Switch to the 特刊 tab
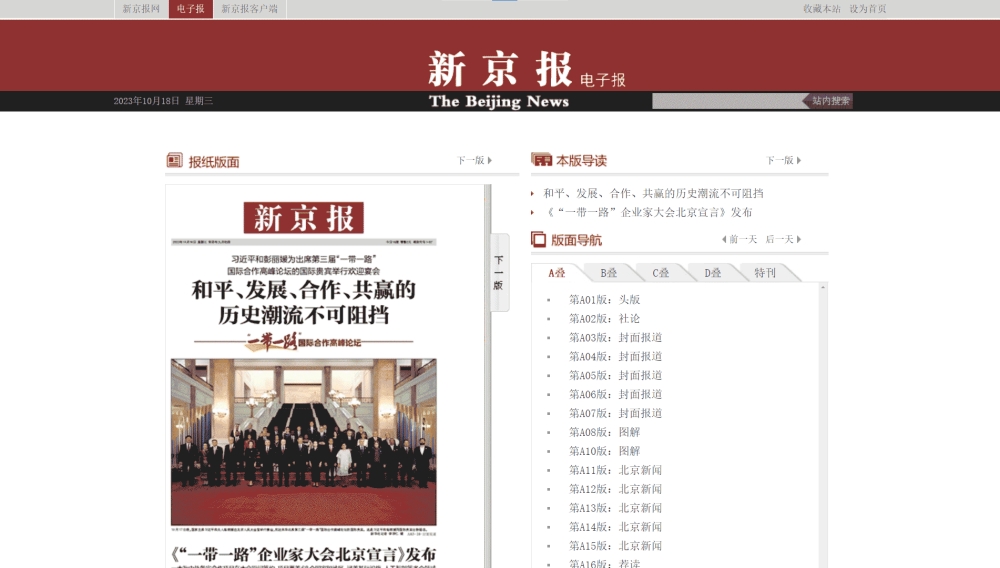The height and width of the screenshot is (568, 1000). (x=765, y=273)
